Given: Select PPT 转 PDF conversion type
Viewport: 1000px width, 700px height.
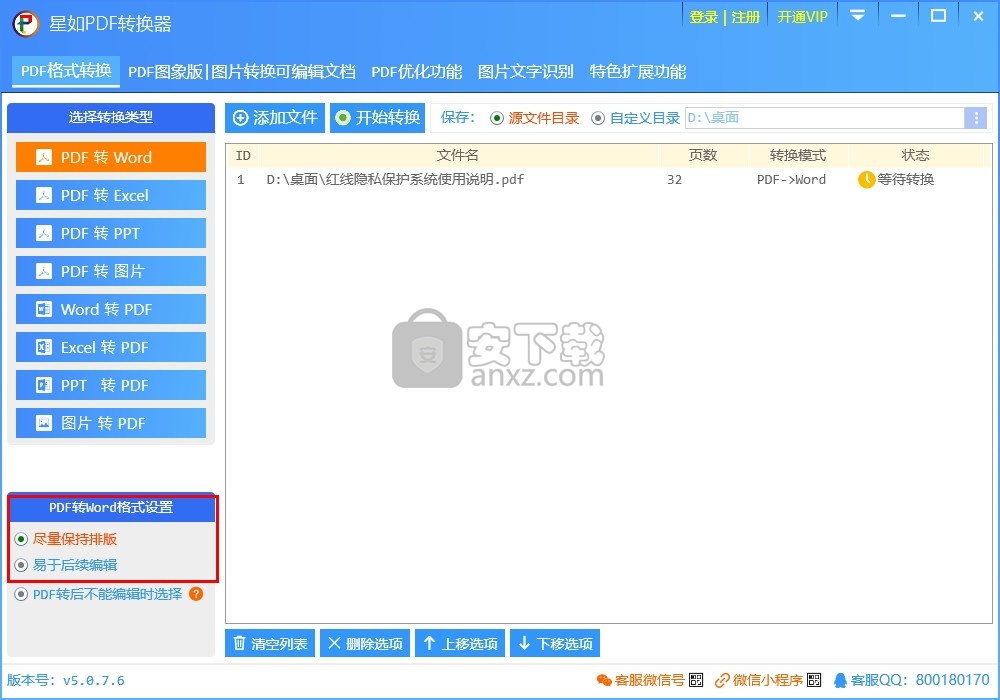Looking at the screenshot, I should 111,385.
